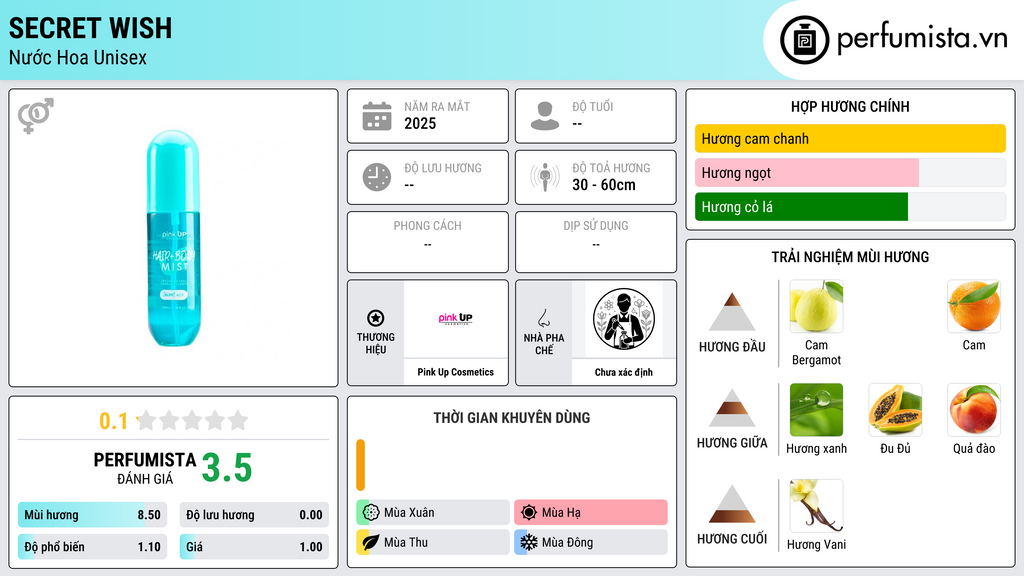Click the sun icon beside Mùa Hạ
1024x576 pixels.
pyautogui.click(x=529, y=512)
